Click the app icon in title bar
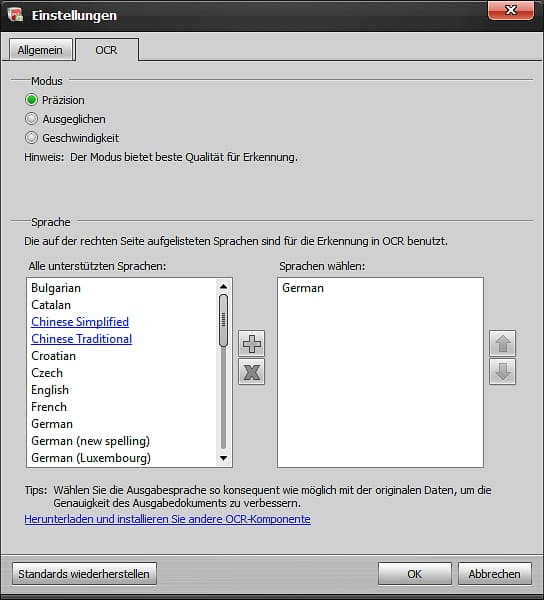Screen dimensions: 544x600 pyautogui.click(x=15, y=15)
